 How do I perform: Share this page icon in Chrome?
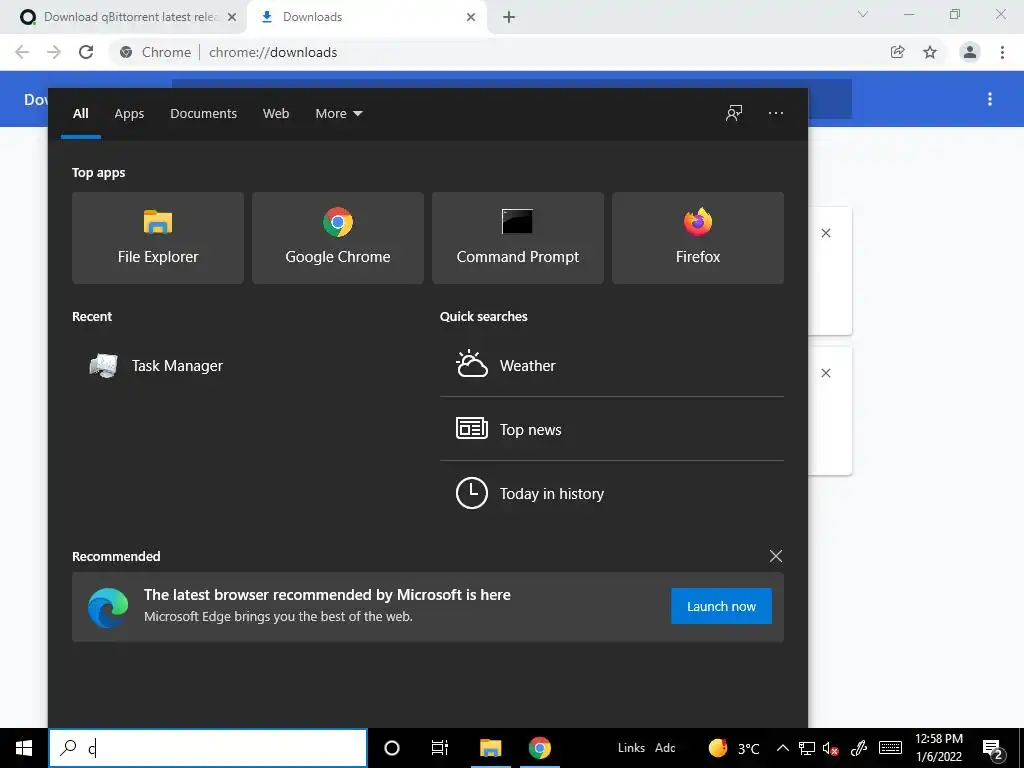(897, 52)
